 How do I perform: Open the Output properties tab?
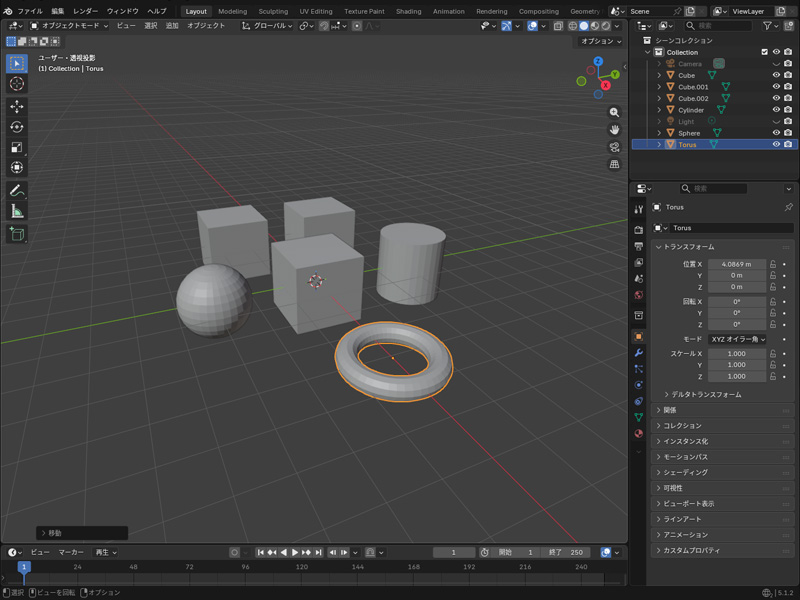pos(638,246)
